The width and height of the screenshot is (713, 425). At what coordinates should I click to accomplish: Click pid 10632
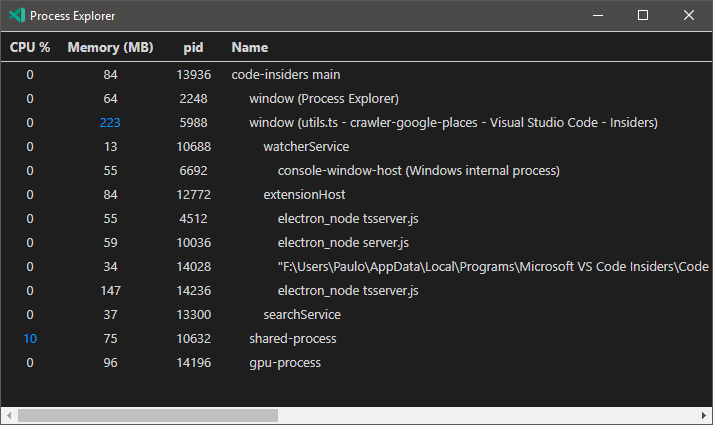(194, 339)
